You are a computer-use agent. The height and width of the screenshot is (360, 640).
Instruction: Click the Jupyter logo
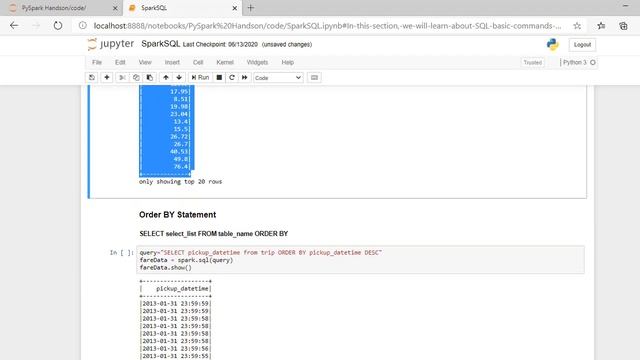[x=111, y=44]
